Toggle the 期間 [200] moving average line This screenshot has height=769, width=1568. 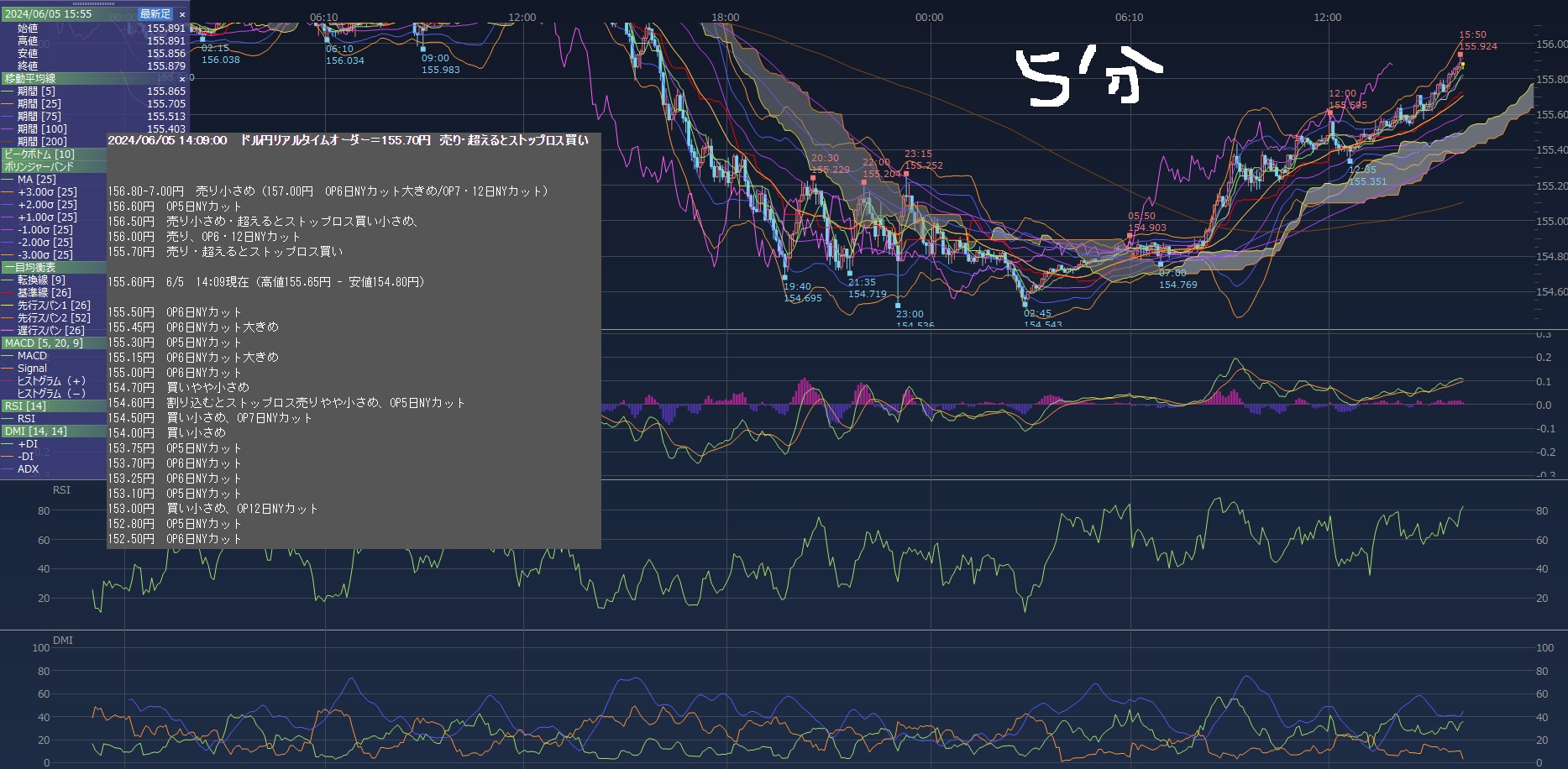coord(42,142)
